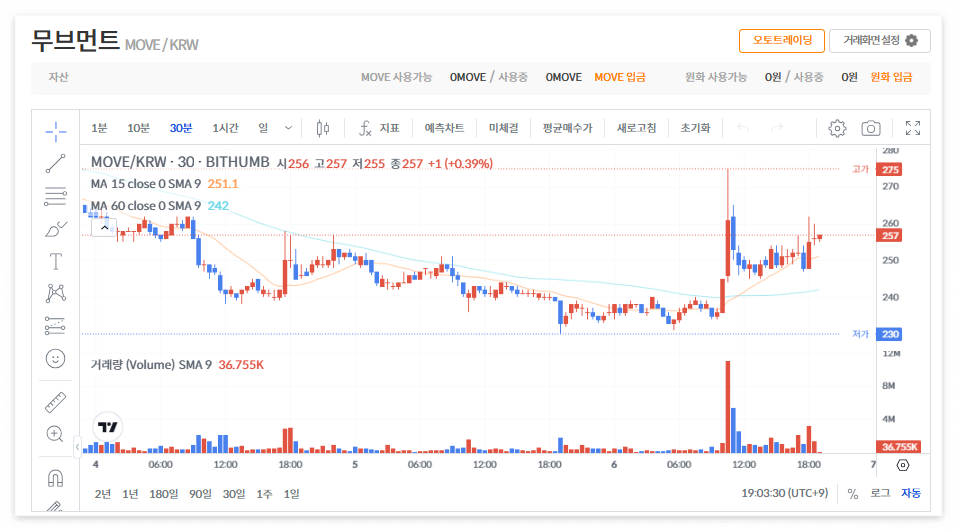957x531 pixels.
Task: Select the 30분 interval
Action: tap(181, 128)
